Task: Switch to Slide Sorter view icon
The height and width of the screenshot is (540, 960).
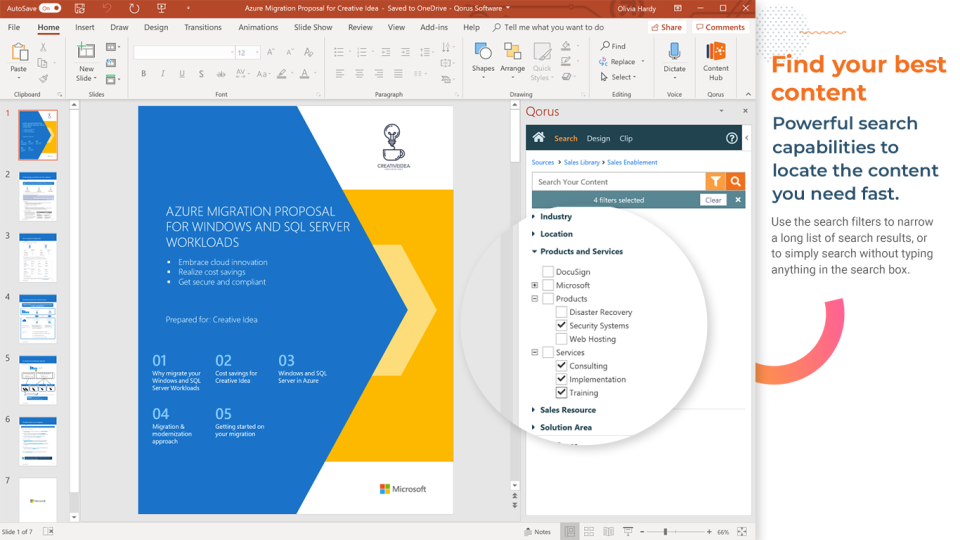Action: pos(589,531)
